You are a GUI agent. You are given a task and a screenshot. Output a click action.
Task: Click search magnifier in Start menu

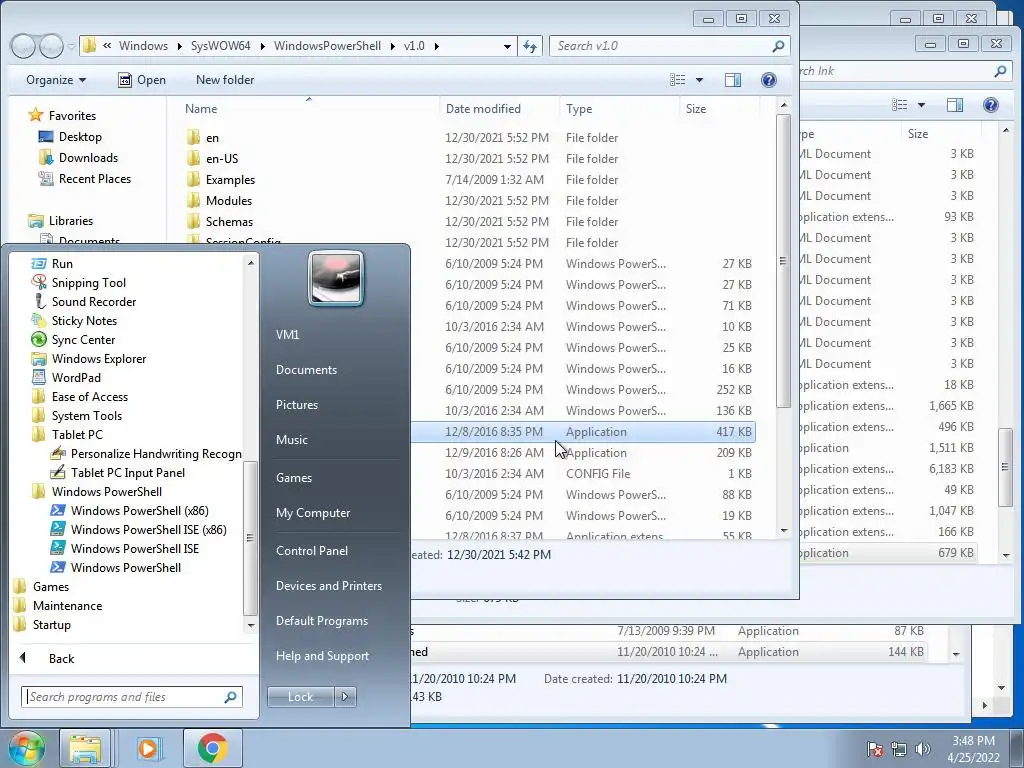(x=231, y=697)
